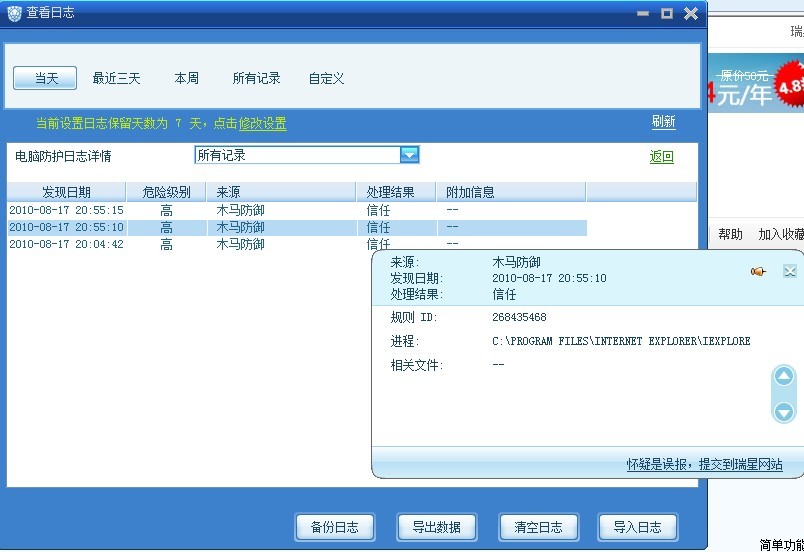Sort by 处理结果 column header
Image resolution: width=804 pixels, height=552 pixels.
tap(396, 192)
